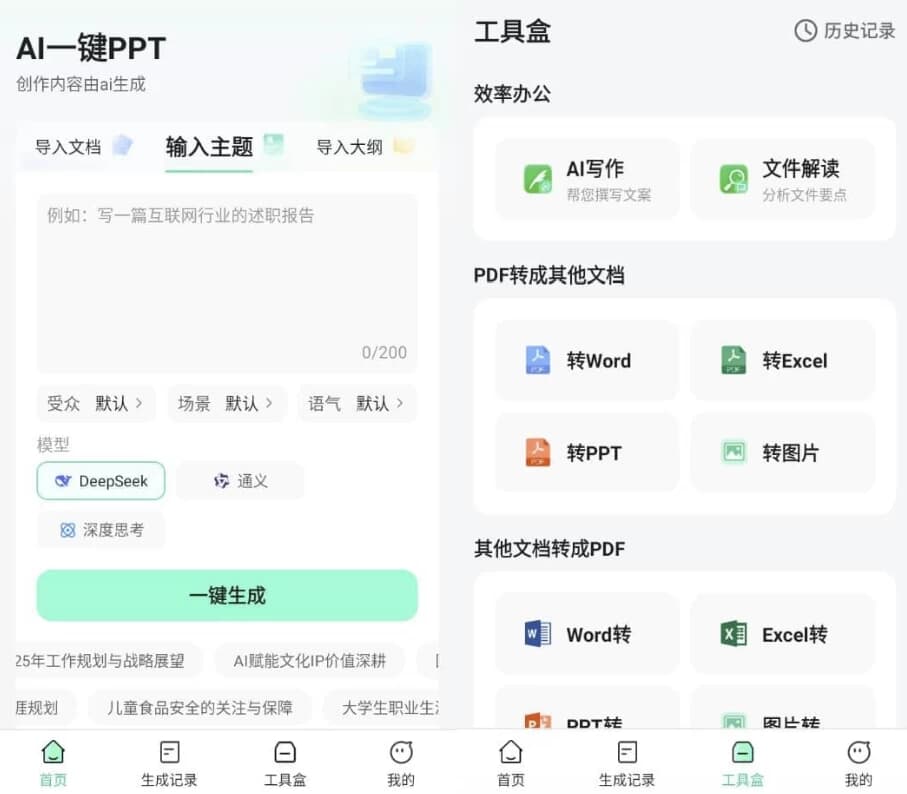Switch to the 通义 model
Image resolution: width=907 pixels, height=794 pixels.
239,481
